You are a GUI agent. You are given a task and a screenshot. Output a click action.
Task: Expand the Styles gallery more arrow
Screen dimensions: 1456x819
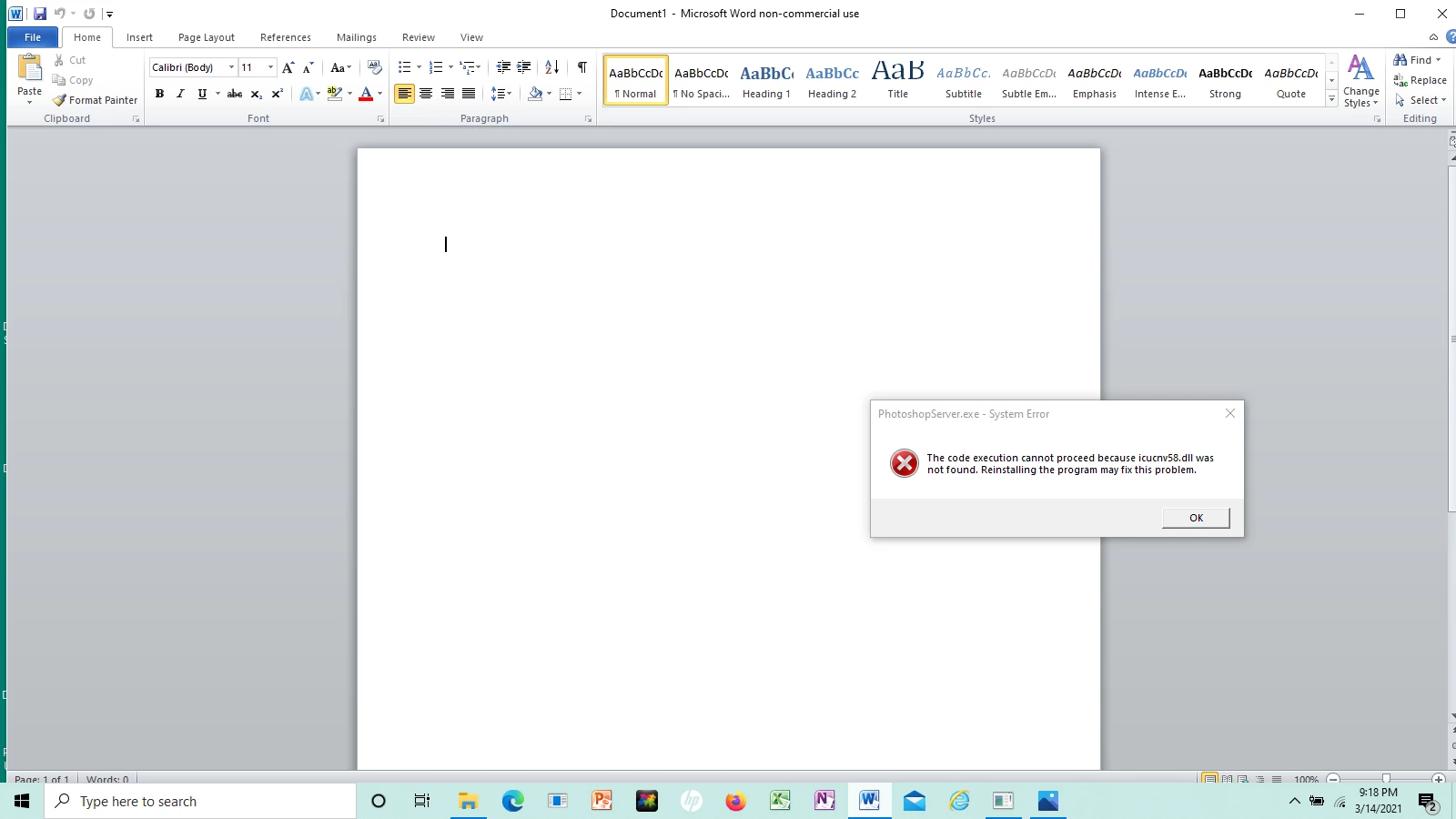[x=1331, y=99]
